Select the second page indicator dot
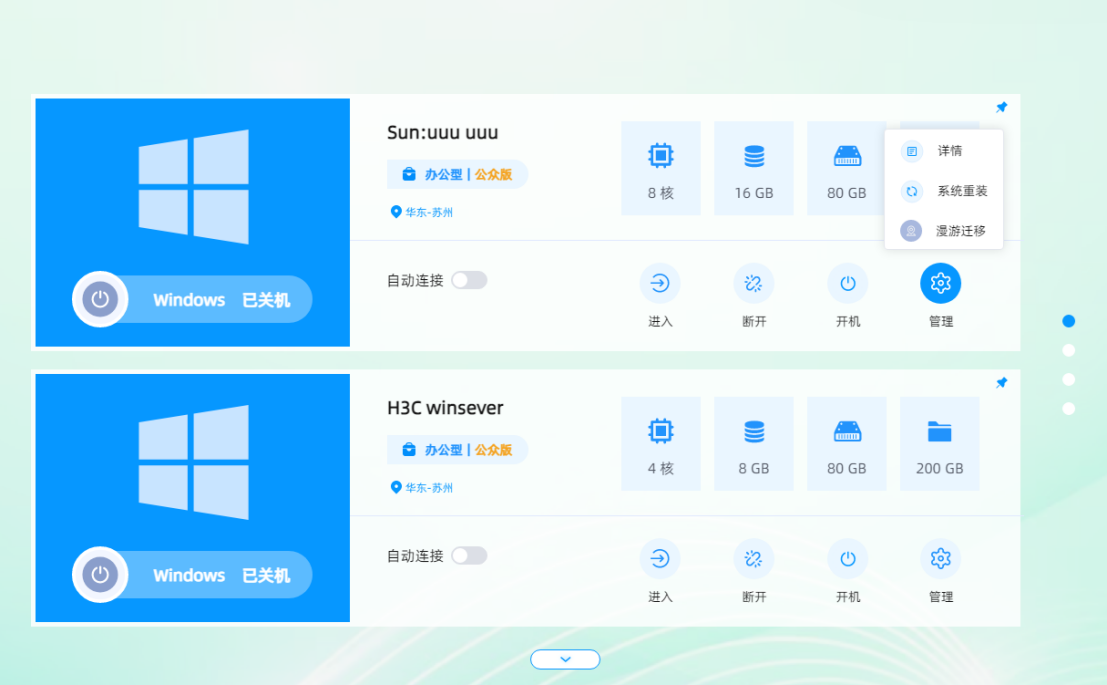 (x=1069, y=350)
